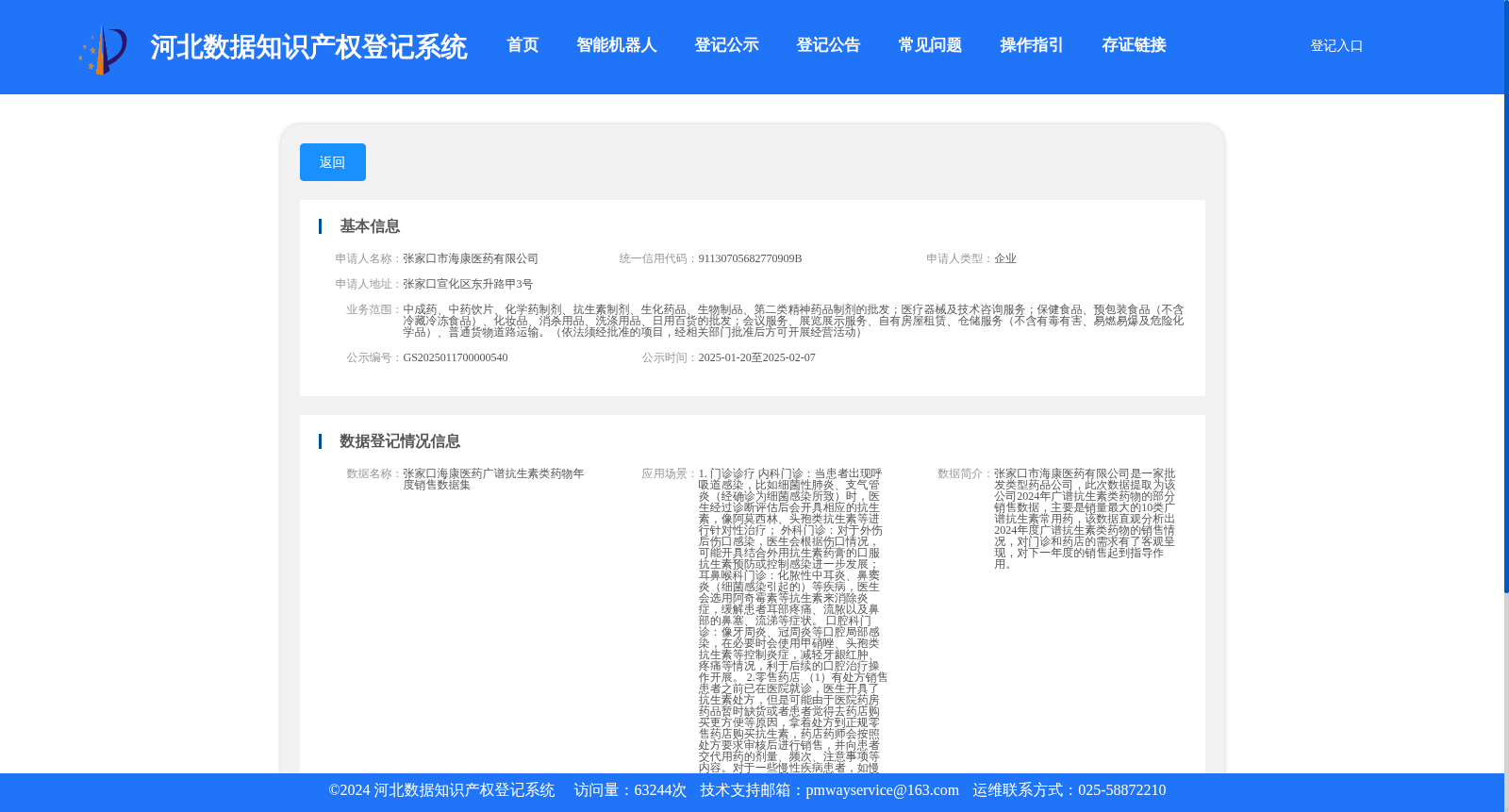Open the 常见问题 menu item
Viewport: 1509px width, 812px height.
pyautogui.click(x=930, y=45)
